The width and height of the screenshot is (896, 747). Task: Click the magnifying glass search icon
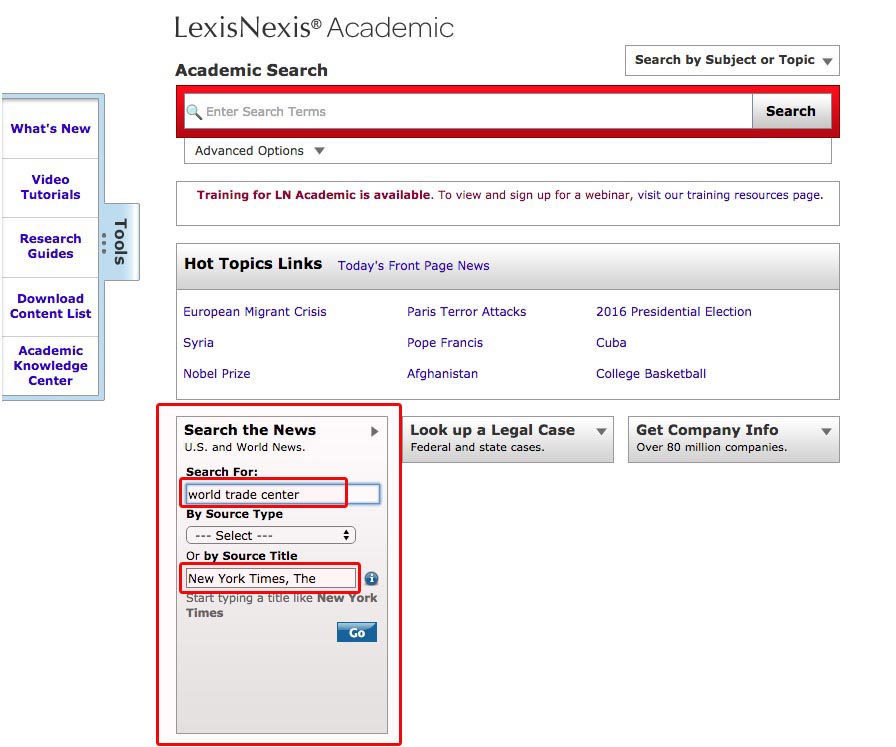tap(194, 112)
